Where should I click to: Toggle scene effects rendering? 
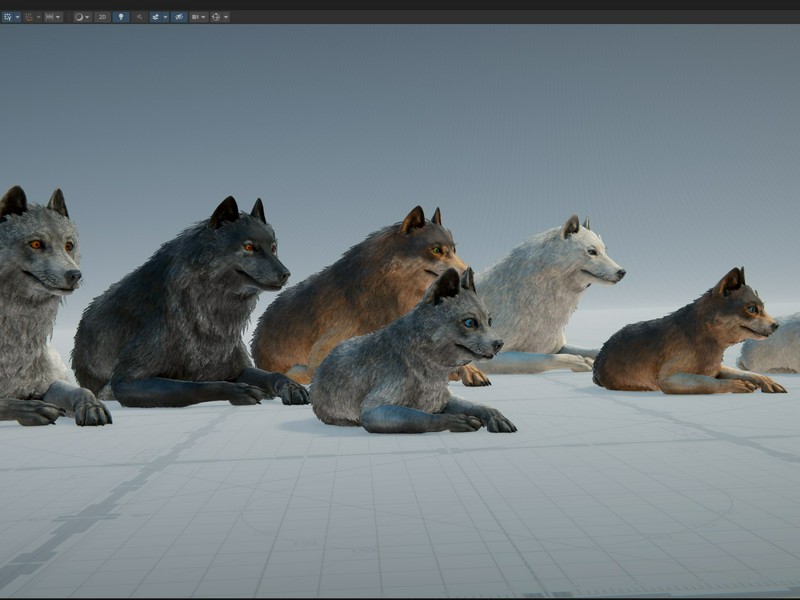(156, 17)
